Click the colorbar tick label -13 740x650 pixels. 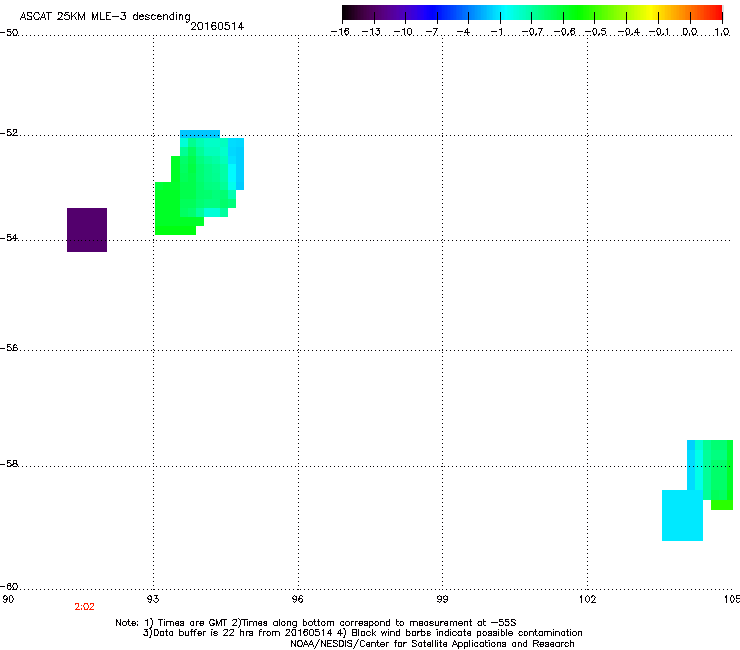click(371, 32)
